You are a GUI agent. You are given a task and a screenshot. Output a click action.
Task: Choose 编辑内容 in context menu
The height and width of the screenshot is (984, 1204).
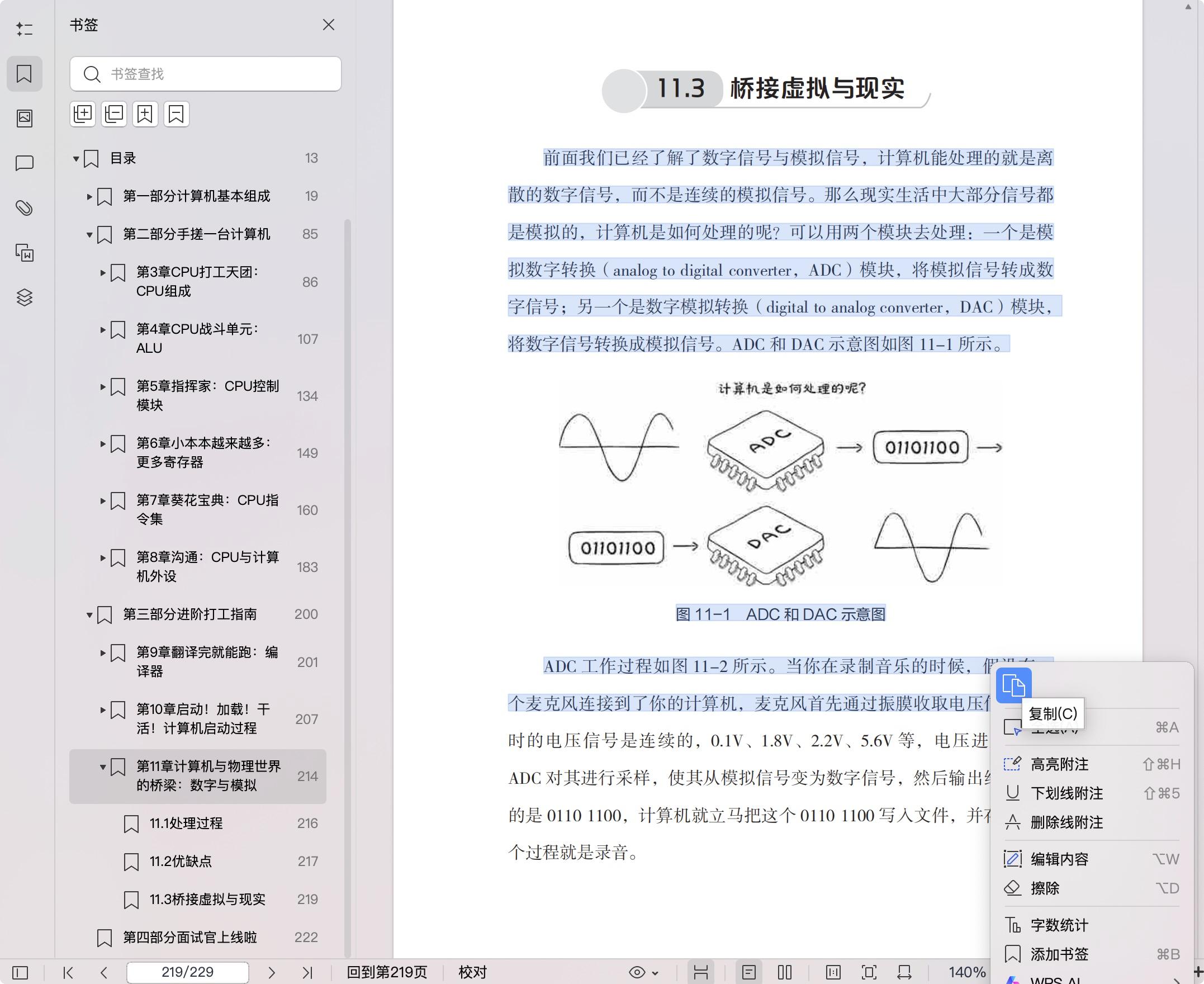click(1091, 859)
